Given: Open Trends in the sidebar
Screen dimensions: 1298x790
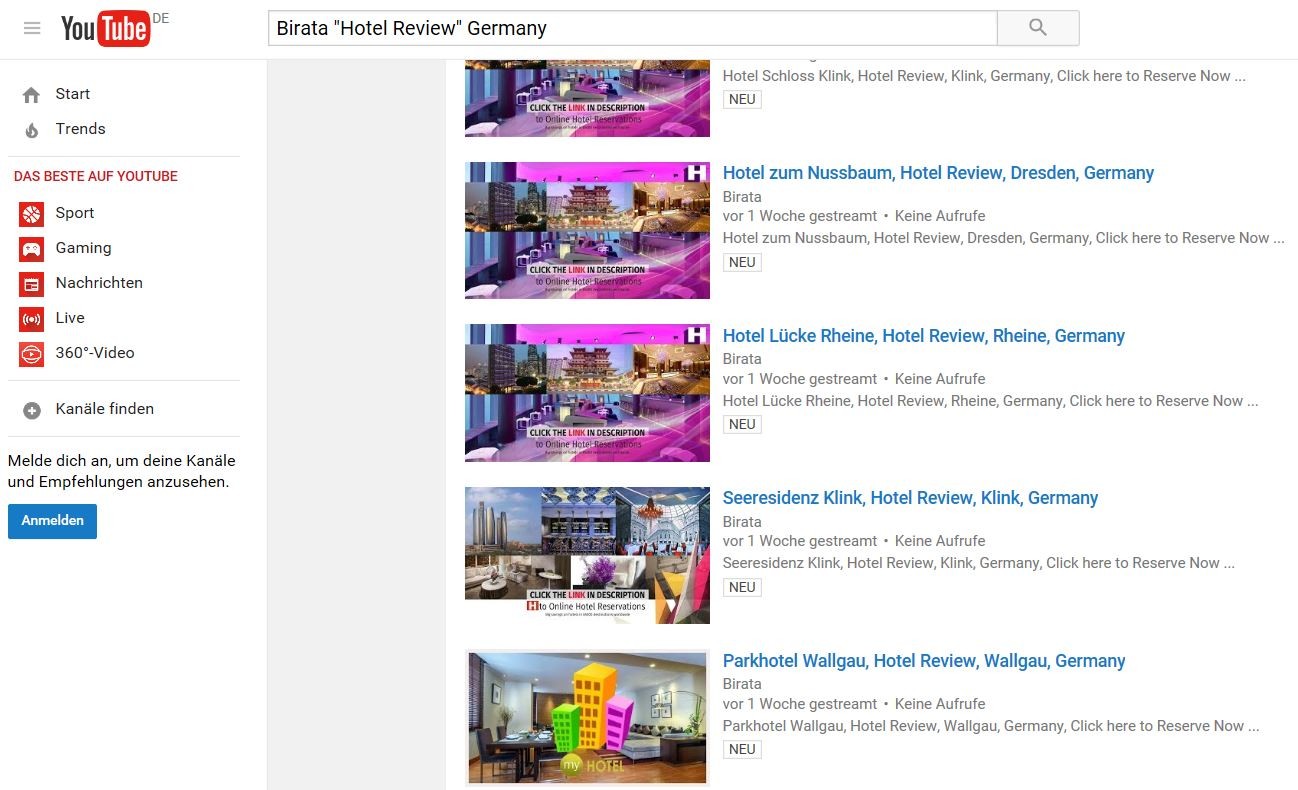Looking at the screenshot, I should pos(81,129).
